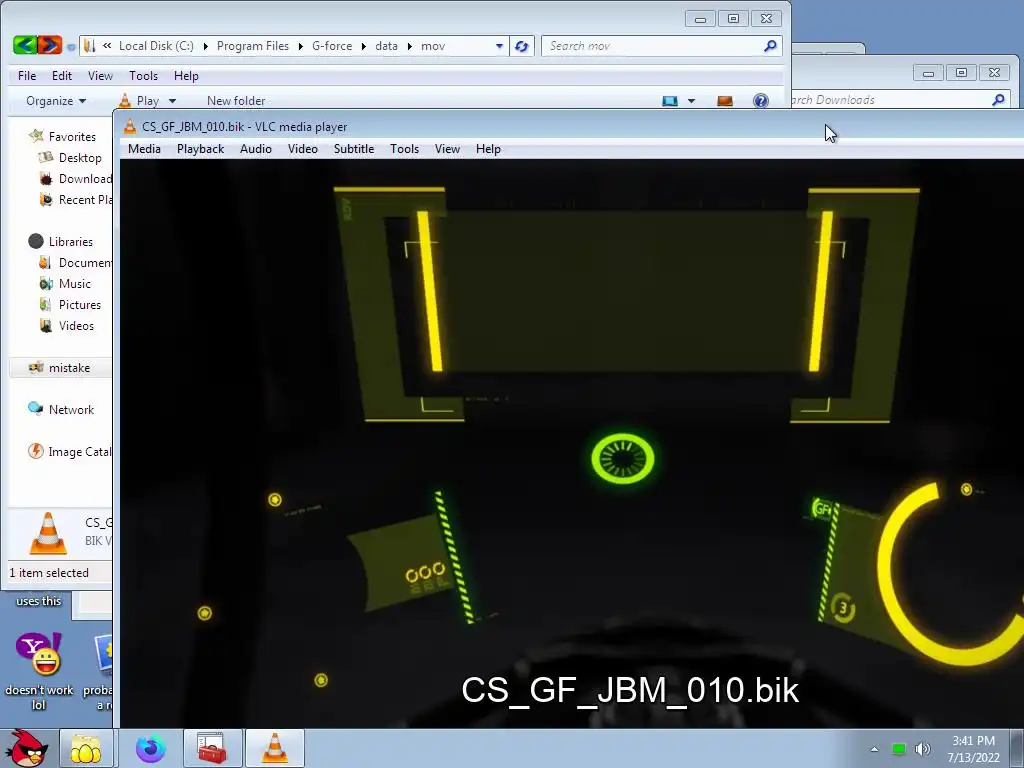Click the 'uses this' desktop icon label

[x=39, y=601]
